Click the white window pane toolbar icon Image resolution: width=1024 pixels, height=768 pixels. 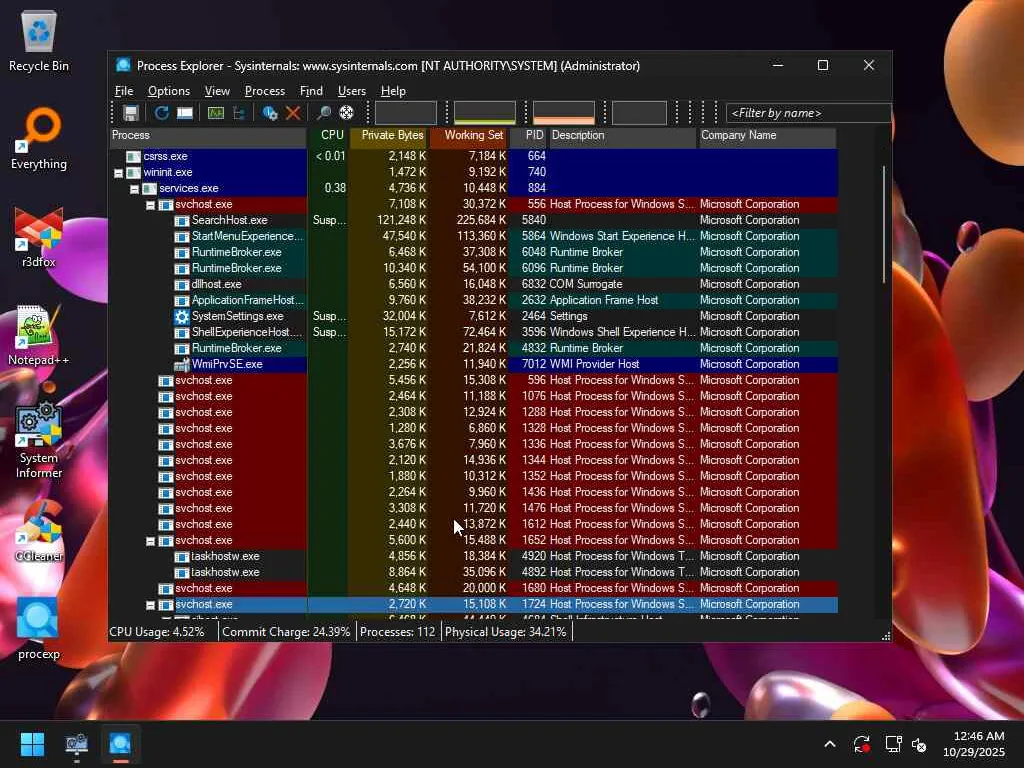185,113
